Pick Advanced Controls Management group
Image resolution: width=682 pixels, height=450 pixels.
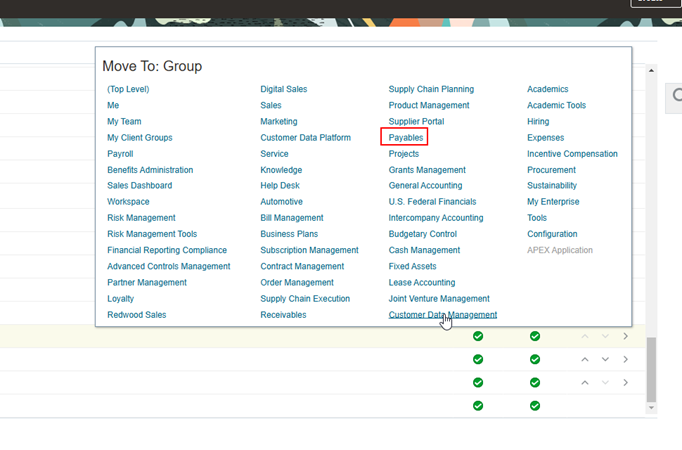coord(169,266)
